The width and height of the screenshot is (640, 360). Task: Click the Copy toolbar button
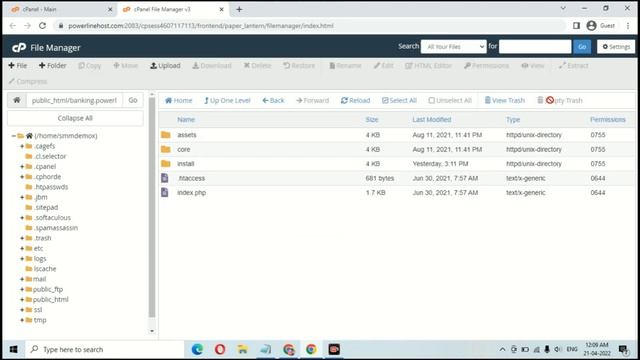tap(89, 66)
